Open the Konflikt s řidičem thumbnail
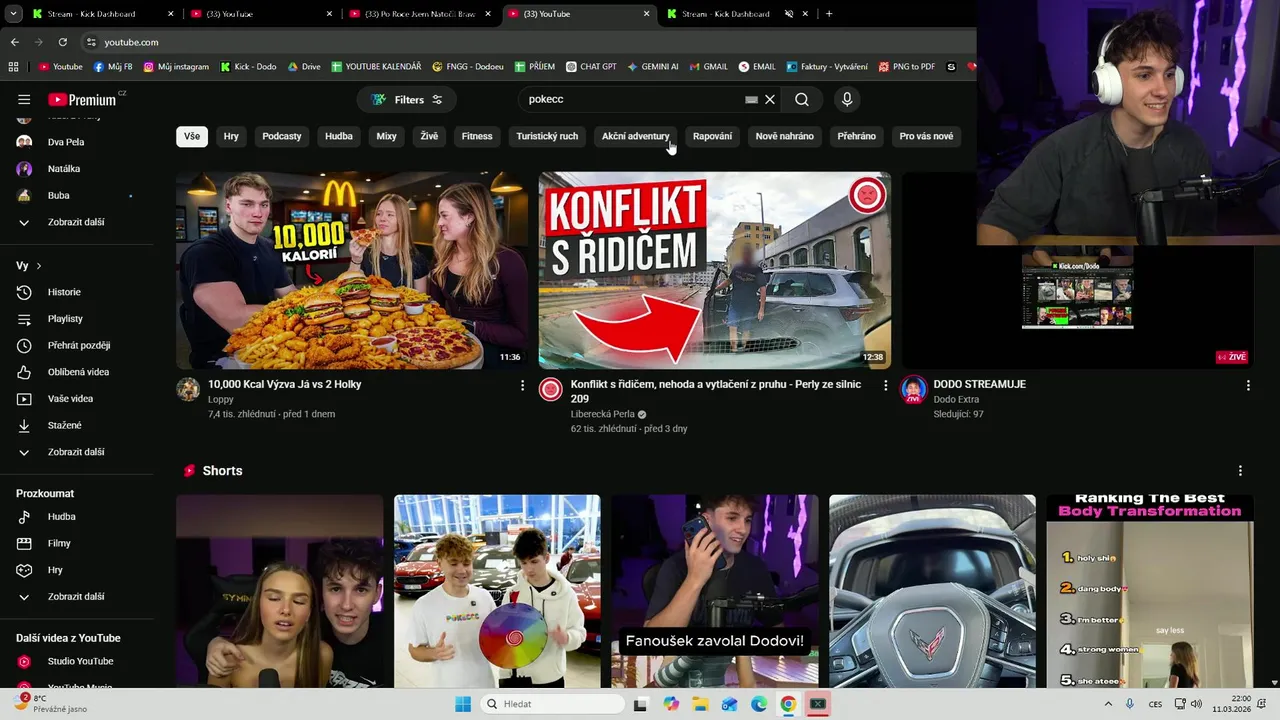1280x720 pixels. tap(715, 270)
